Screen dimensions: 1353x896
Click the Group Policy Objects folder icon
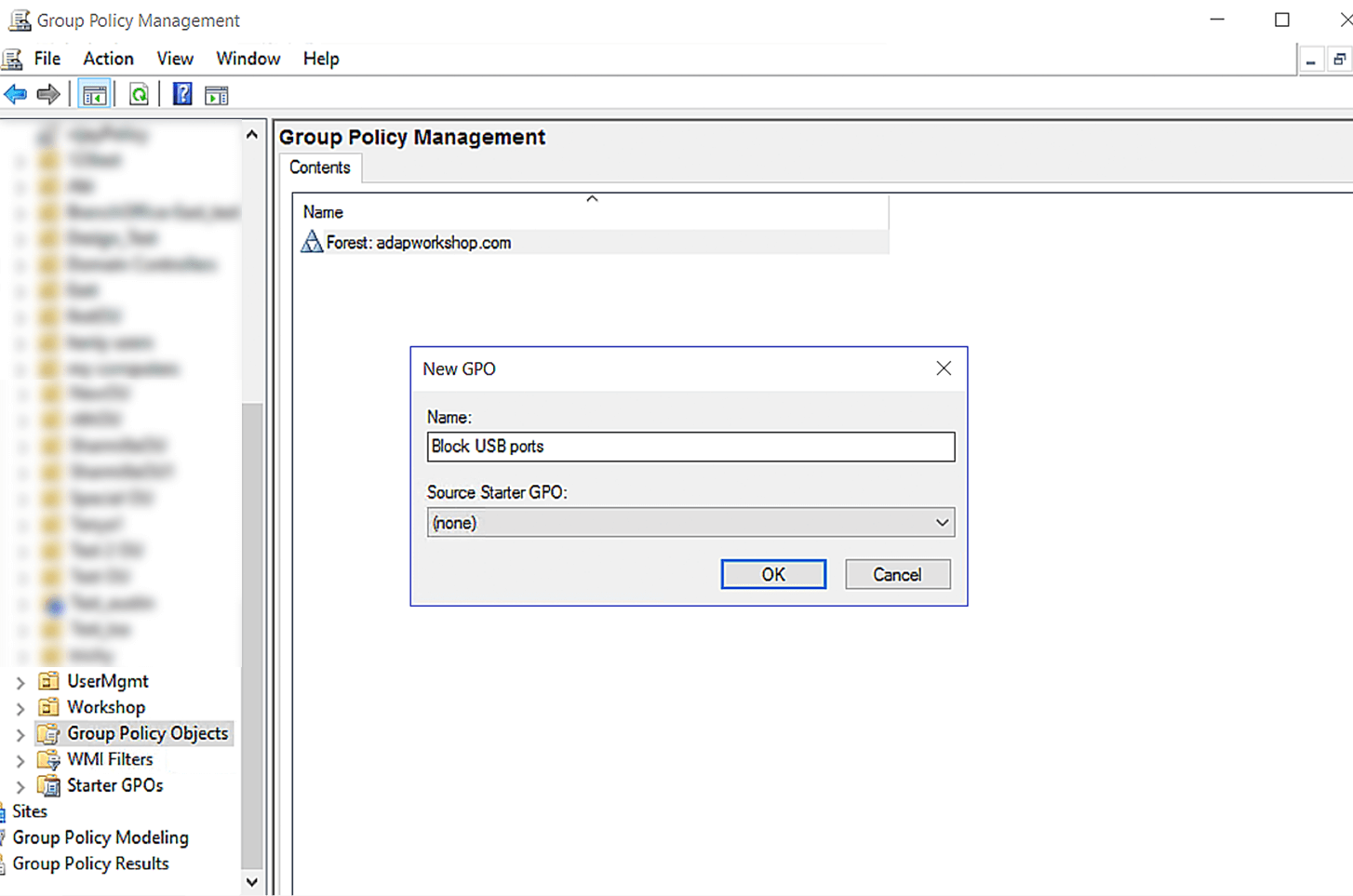click(49, 733)
